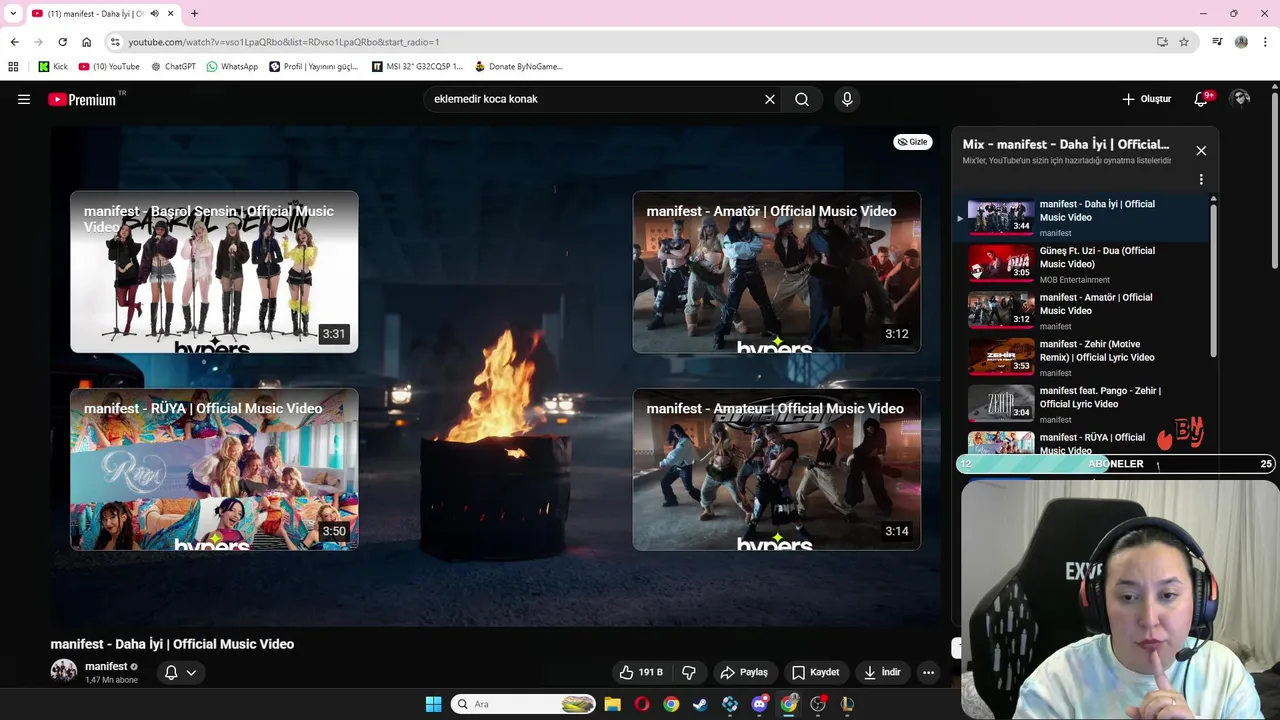1280x720 pixels.
Task: Open Chrome home page button
Action: point(86,42)
